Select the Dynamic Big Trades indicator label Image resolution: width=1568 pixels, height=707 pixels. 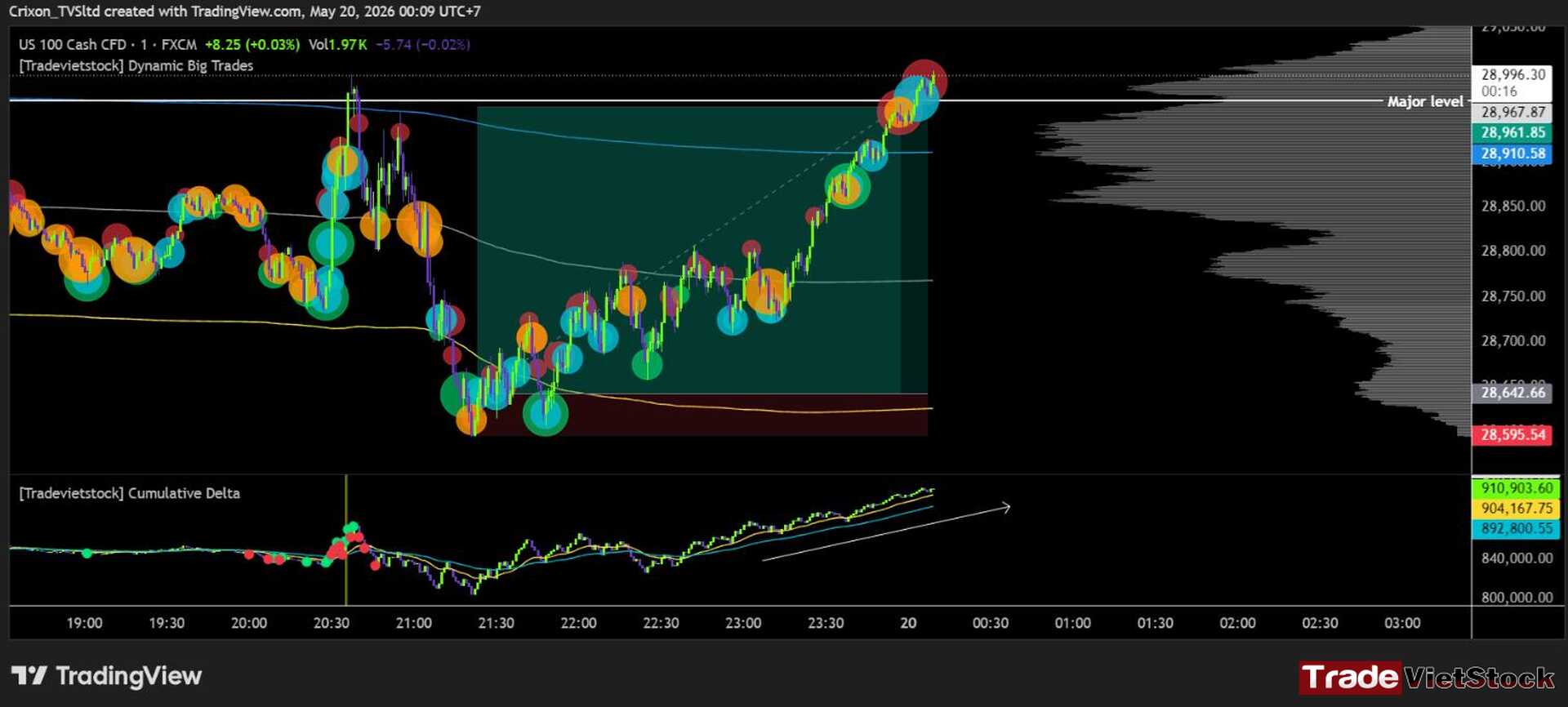[x=136, y=66]
